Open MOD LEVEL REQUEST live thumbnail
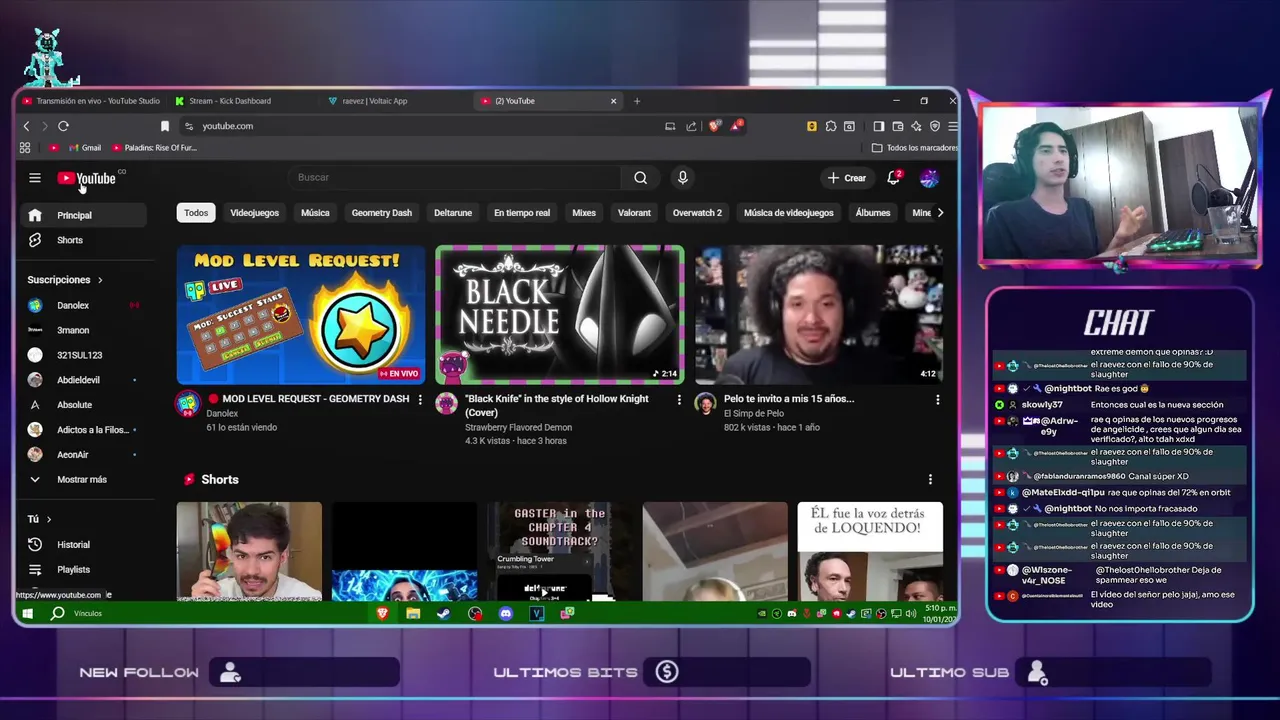 301,315
